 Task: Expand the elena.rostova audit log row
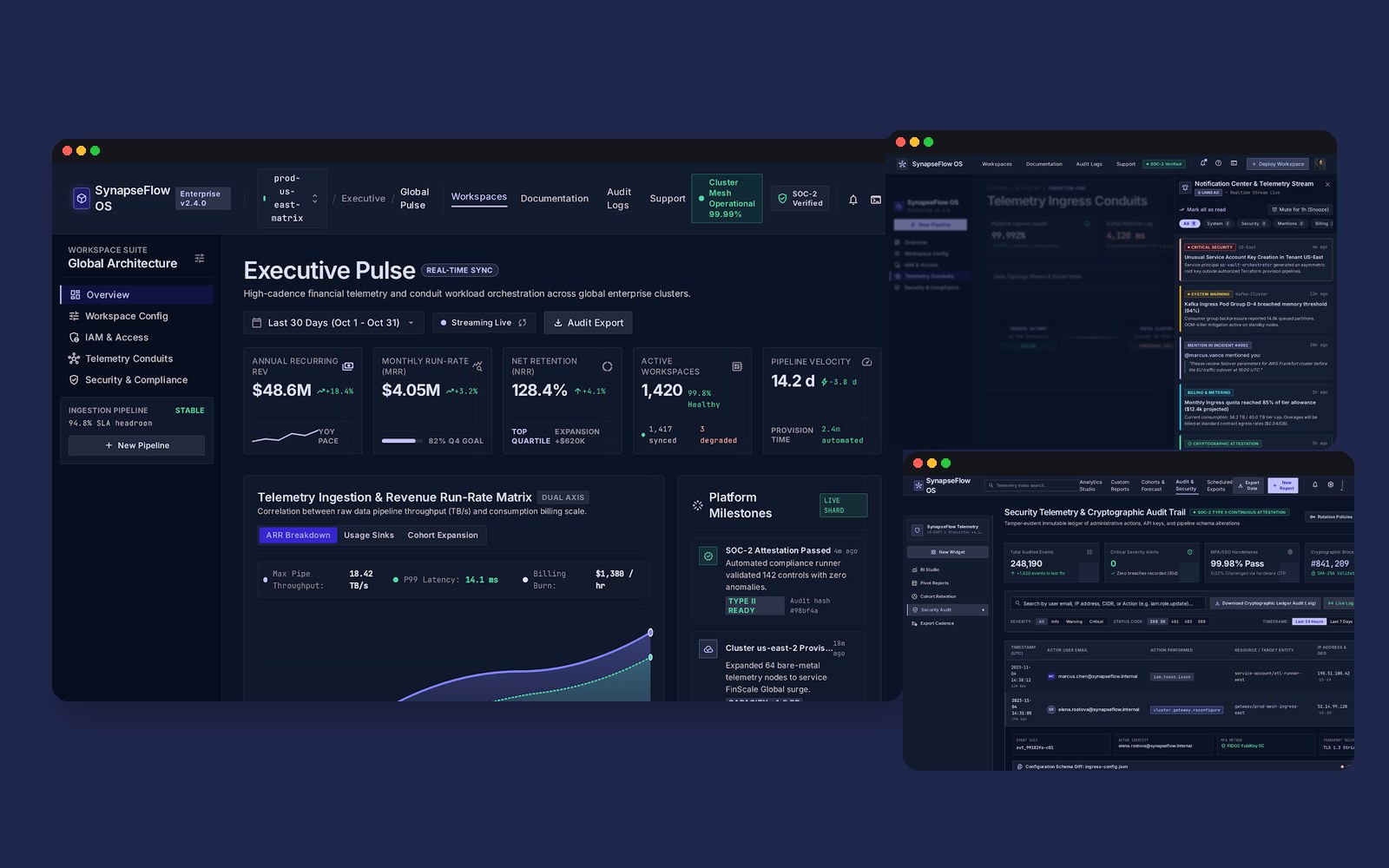1181,709
